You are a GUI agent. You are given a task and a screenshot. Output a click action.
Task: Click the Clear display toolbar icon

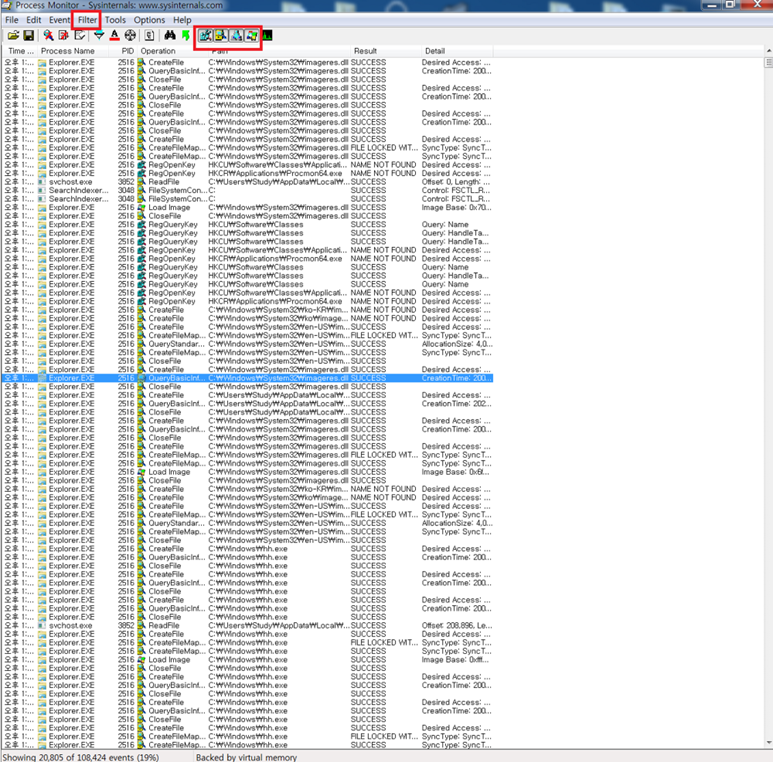click(x=79, y=35)
